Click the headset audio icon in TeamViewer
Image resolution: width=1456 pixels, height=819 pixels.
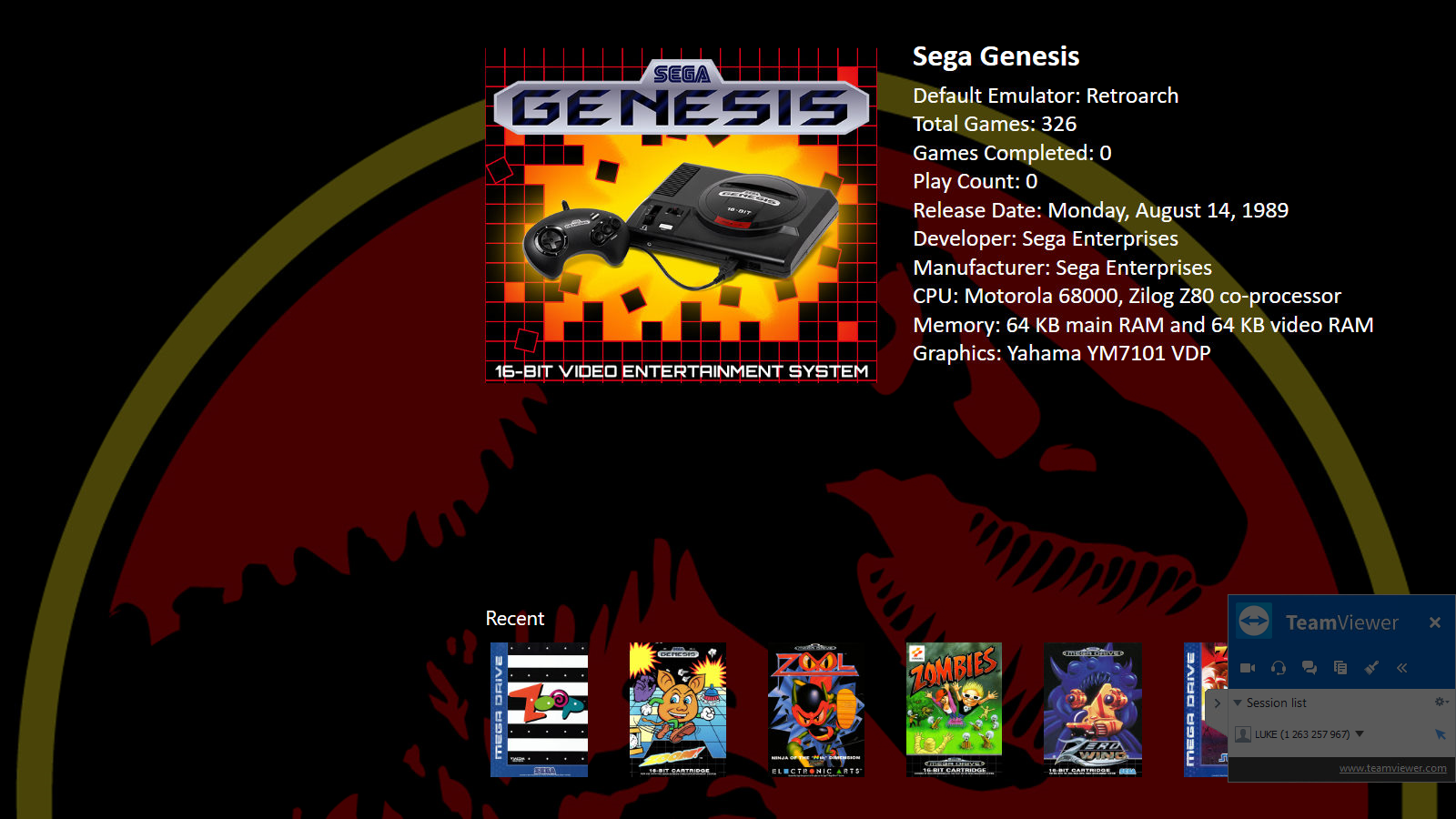[1279, 668]
